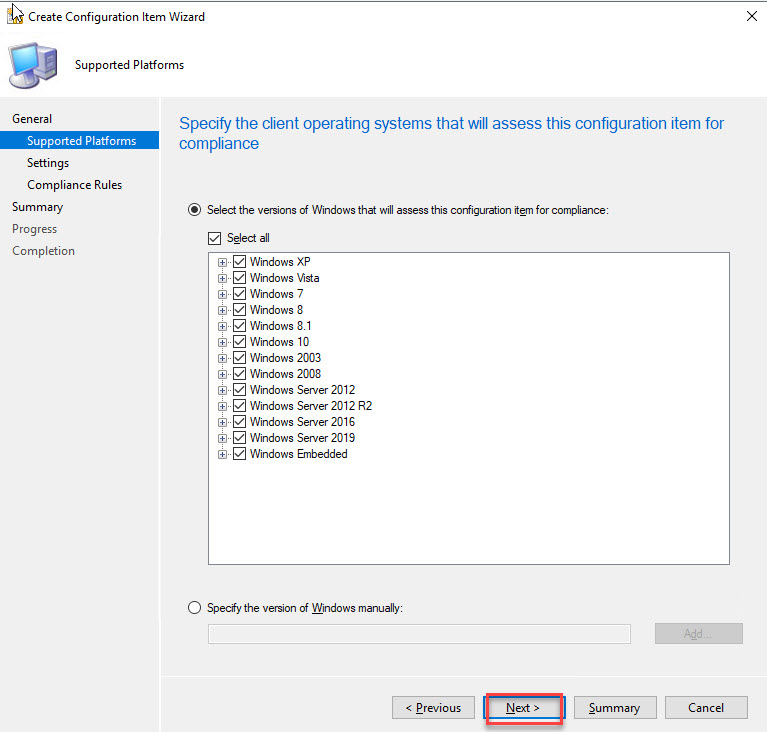Screen dimensions: 767x732
Task: Go back with the Previous button
Action: pyautogui.click(x=433, y=708)
